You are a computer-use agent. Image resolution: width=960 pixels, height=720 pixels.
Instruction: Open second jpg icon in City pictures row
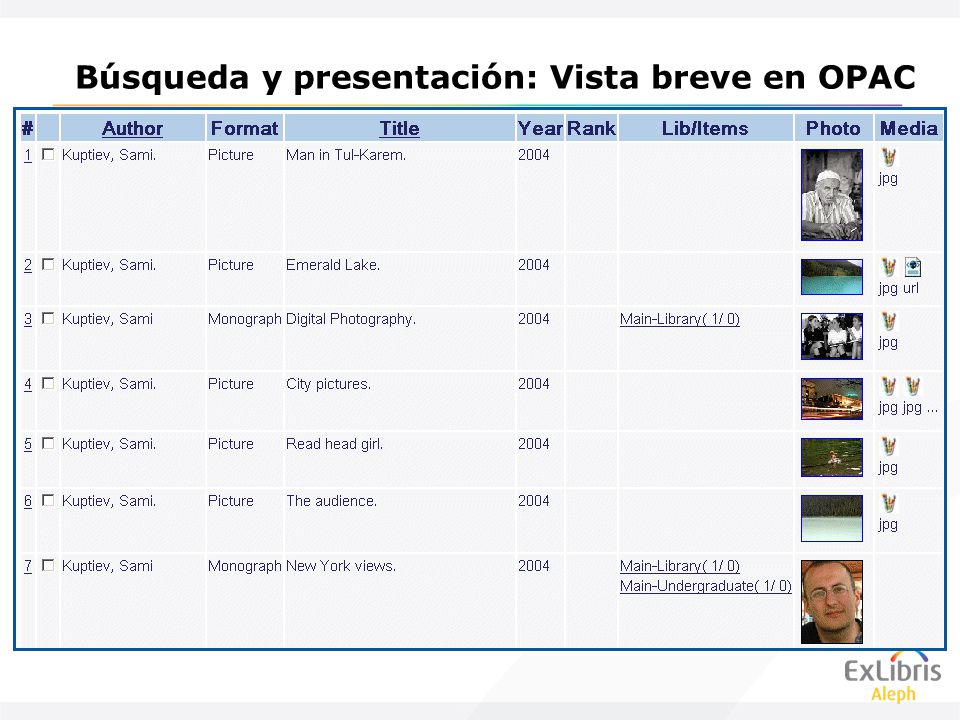(913, 386)
